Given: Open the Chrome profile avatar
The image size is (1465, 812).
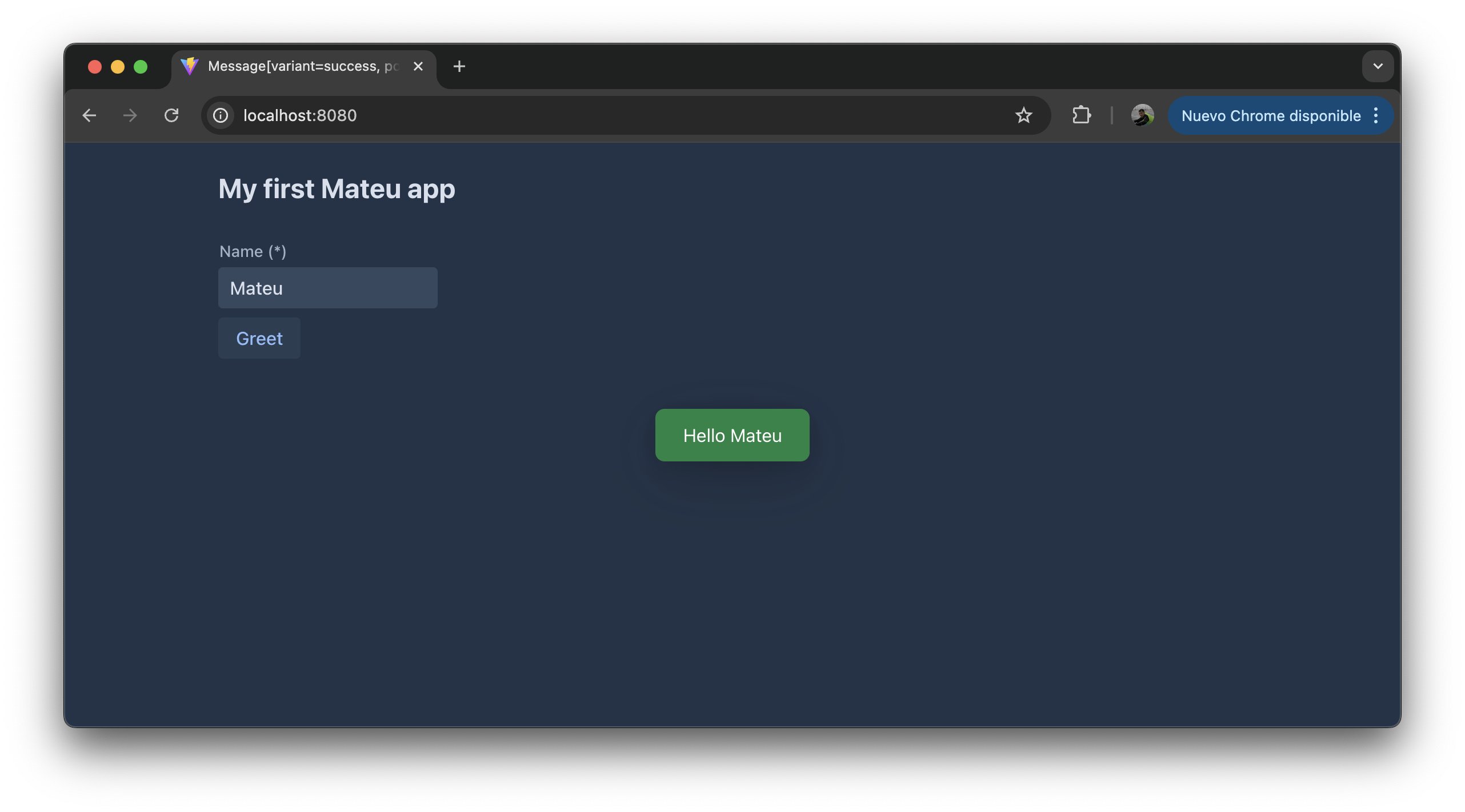Looking at the screenshot, I should pos(1142,116).
